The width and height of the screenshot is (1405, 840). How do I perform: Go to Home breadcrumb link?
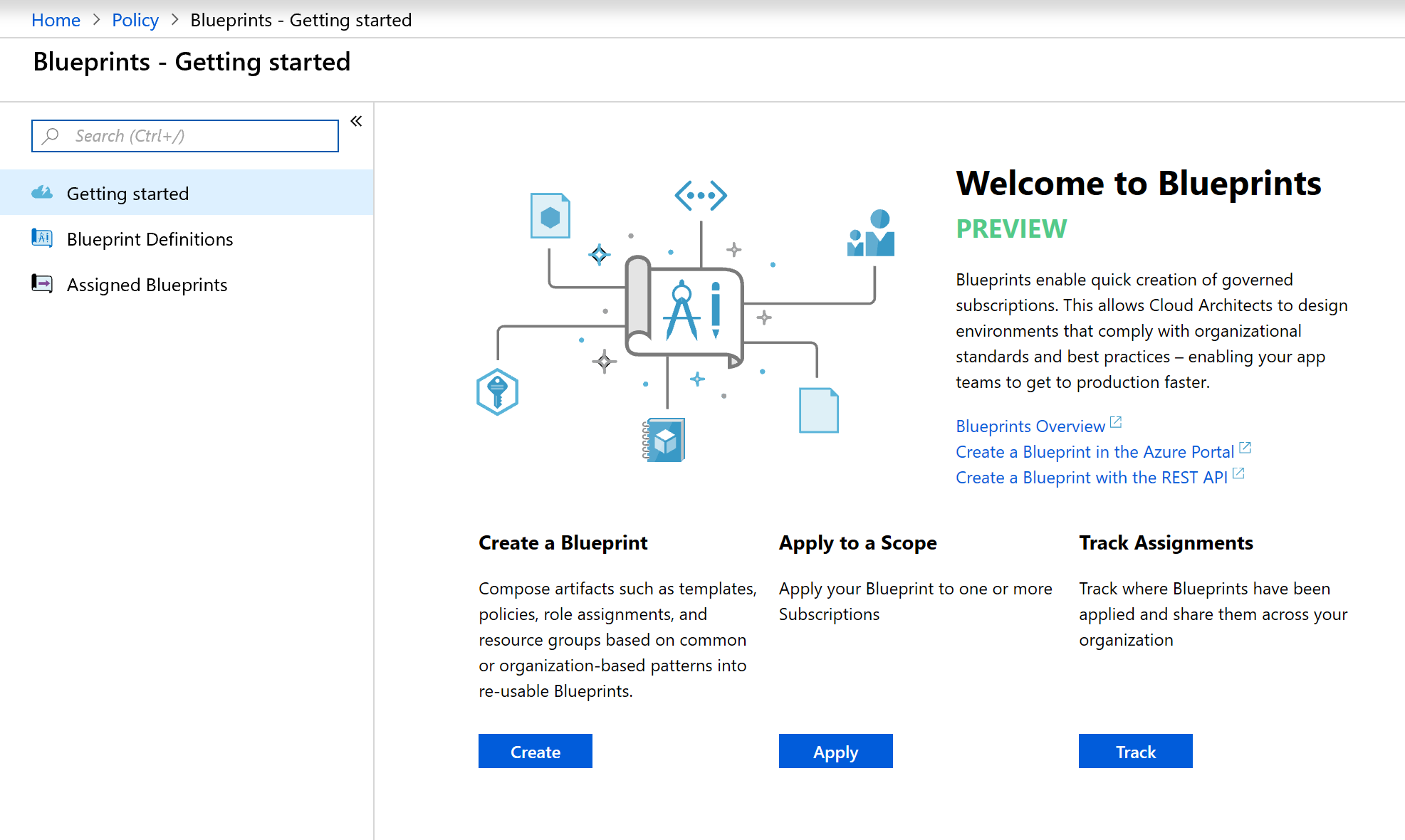(56, 20)
